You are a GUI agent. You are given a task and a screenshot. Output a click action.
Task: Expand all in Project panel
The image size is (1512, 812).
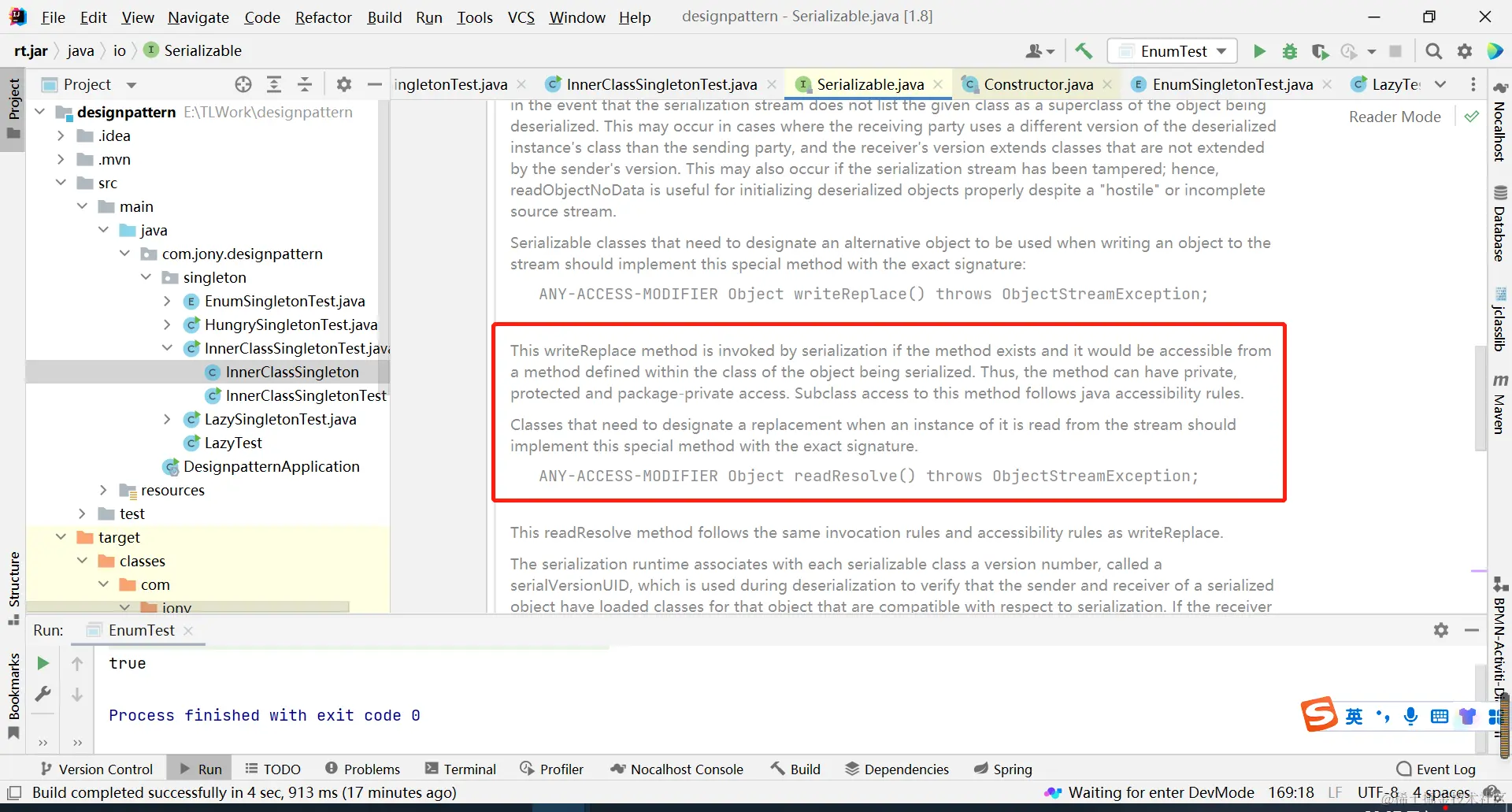point(274,84)
